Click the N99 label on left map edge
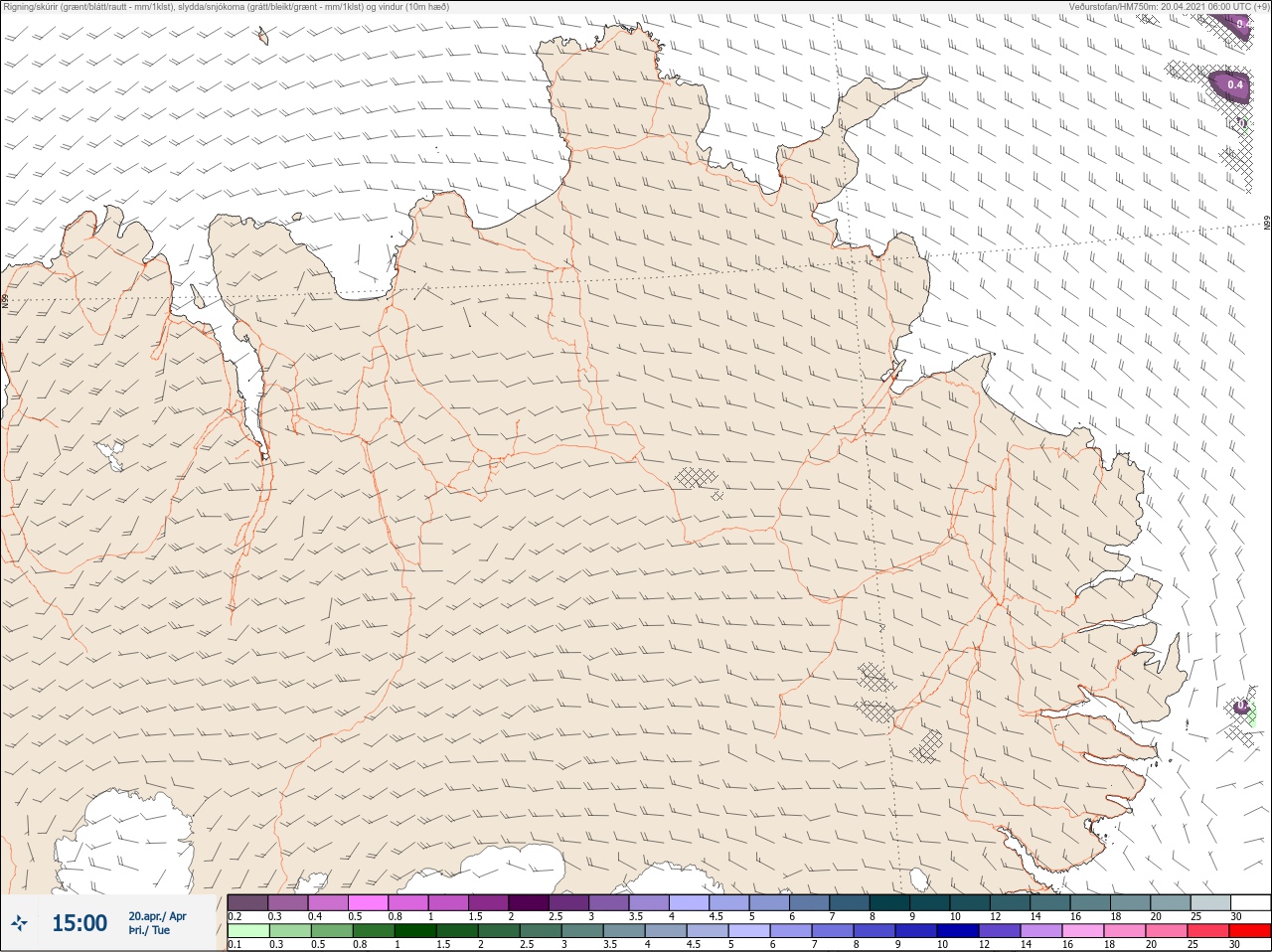This screenshot has width=1272, height=952. point(5,299)
